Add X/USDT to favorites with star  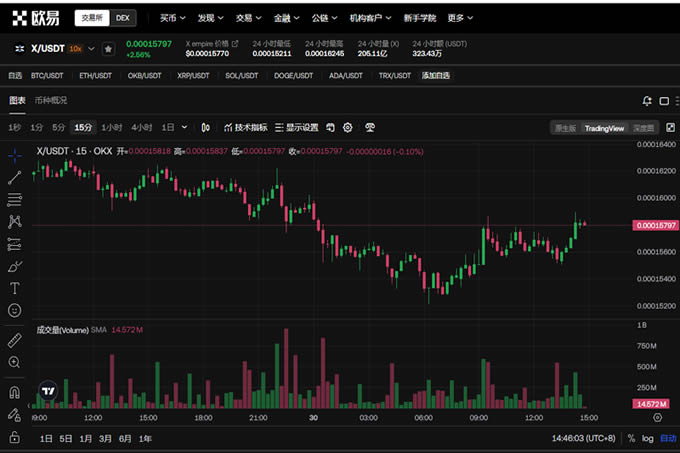coord(108,49)
